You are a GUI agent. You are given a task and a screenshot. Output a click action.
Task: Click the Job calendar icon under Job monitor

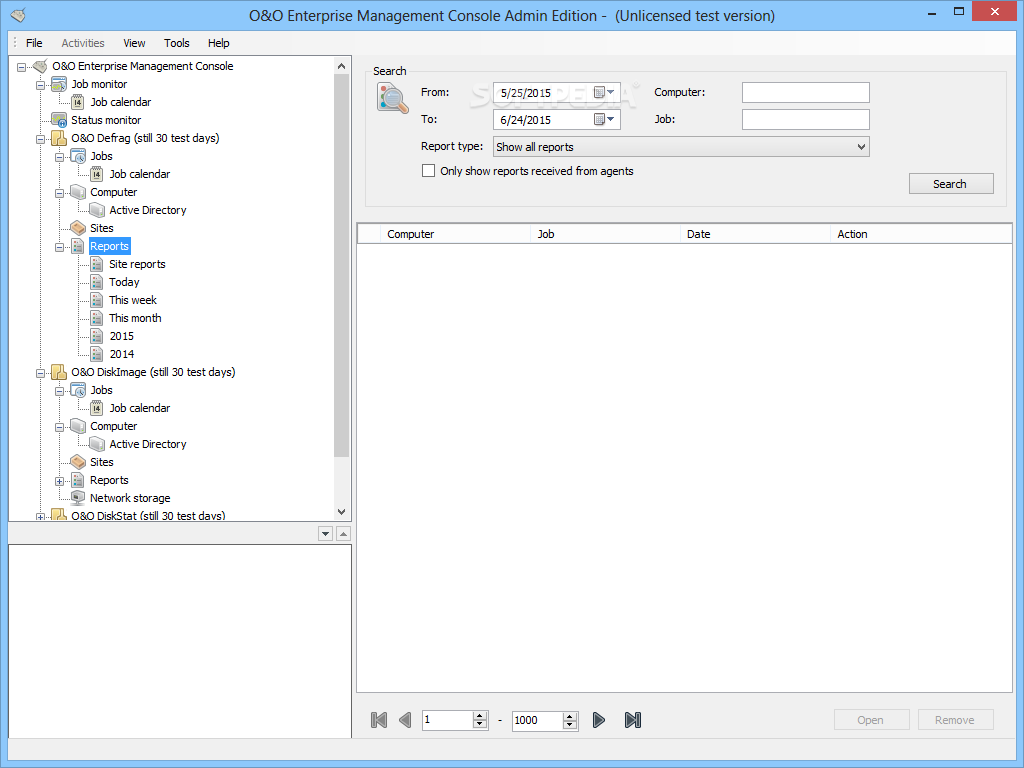78,102
